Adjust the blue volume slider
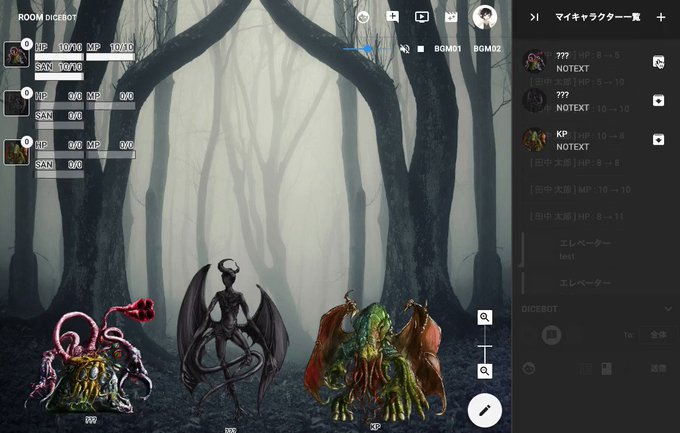This screenshot has height=433, width=680. click(x=366, y=49)
